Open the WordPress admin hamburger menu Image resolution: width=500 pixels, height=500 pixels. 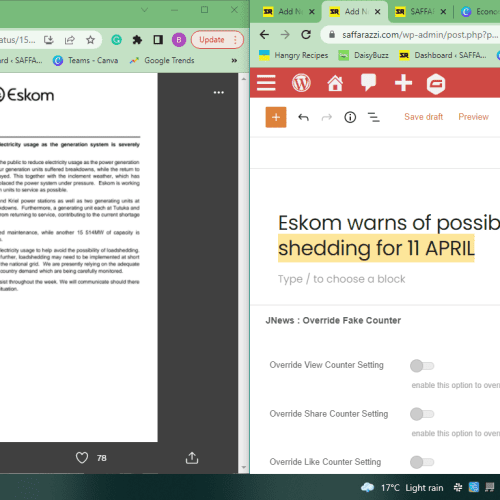click(266, 83)
